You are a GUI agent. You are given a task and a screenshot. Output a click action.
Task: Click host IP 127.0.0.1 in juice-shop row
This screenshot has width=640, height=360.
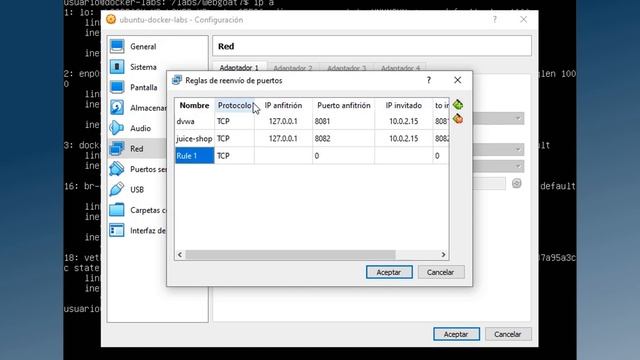pos(283,139)
